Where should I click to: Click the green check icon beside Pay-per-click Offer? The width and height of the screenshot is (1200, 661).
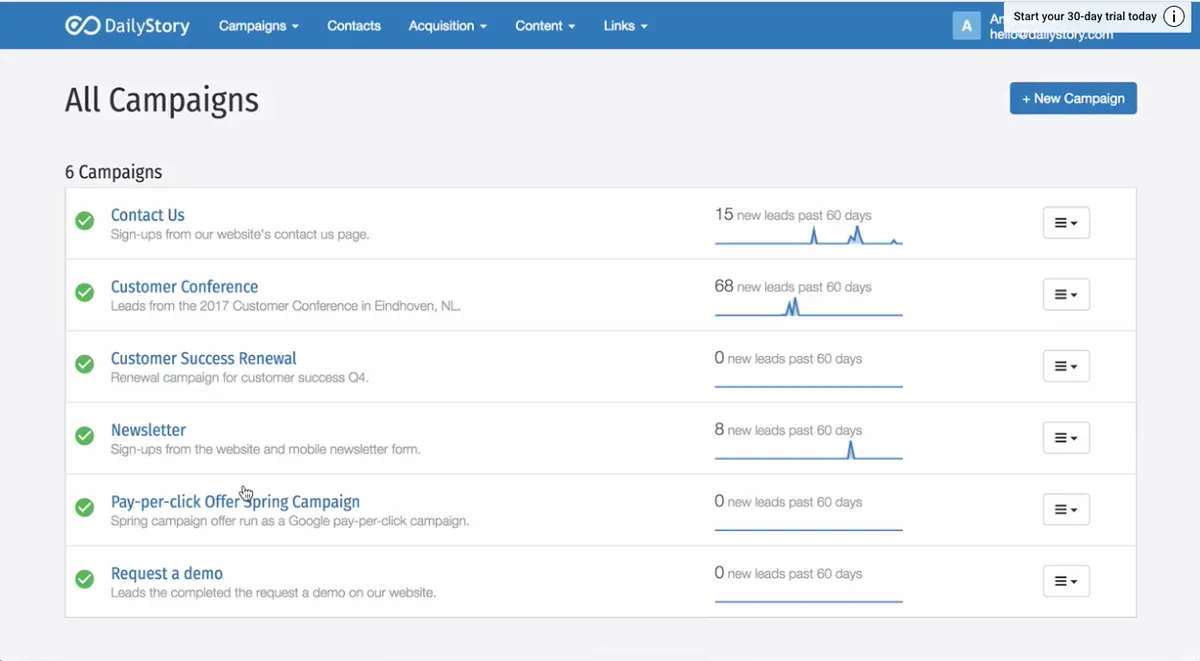[x=85, y=508]
